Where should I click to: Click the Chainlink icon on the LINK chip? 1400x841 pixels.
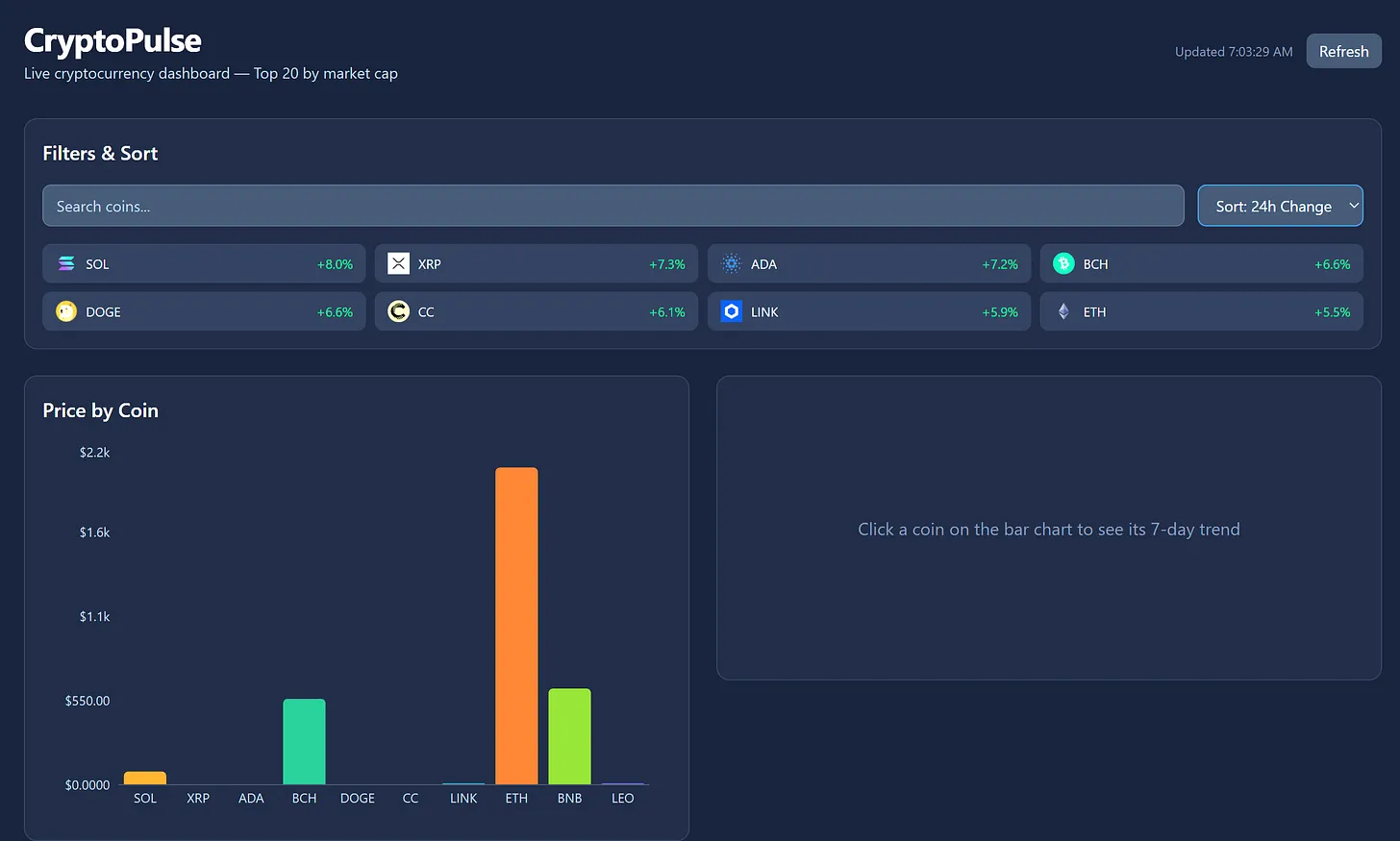point(730,311)
